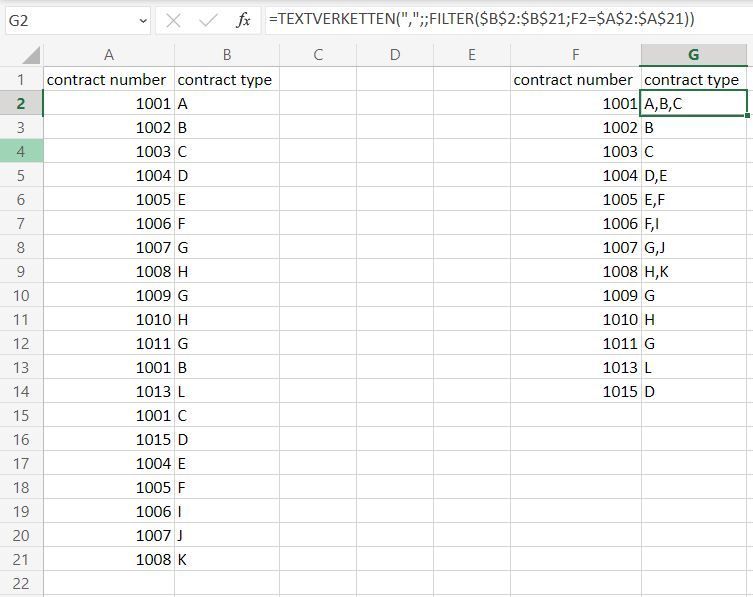
Task: Select cell F14 with value 1015
Action: click(575, 391)
